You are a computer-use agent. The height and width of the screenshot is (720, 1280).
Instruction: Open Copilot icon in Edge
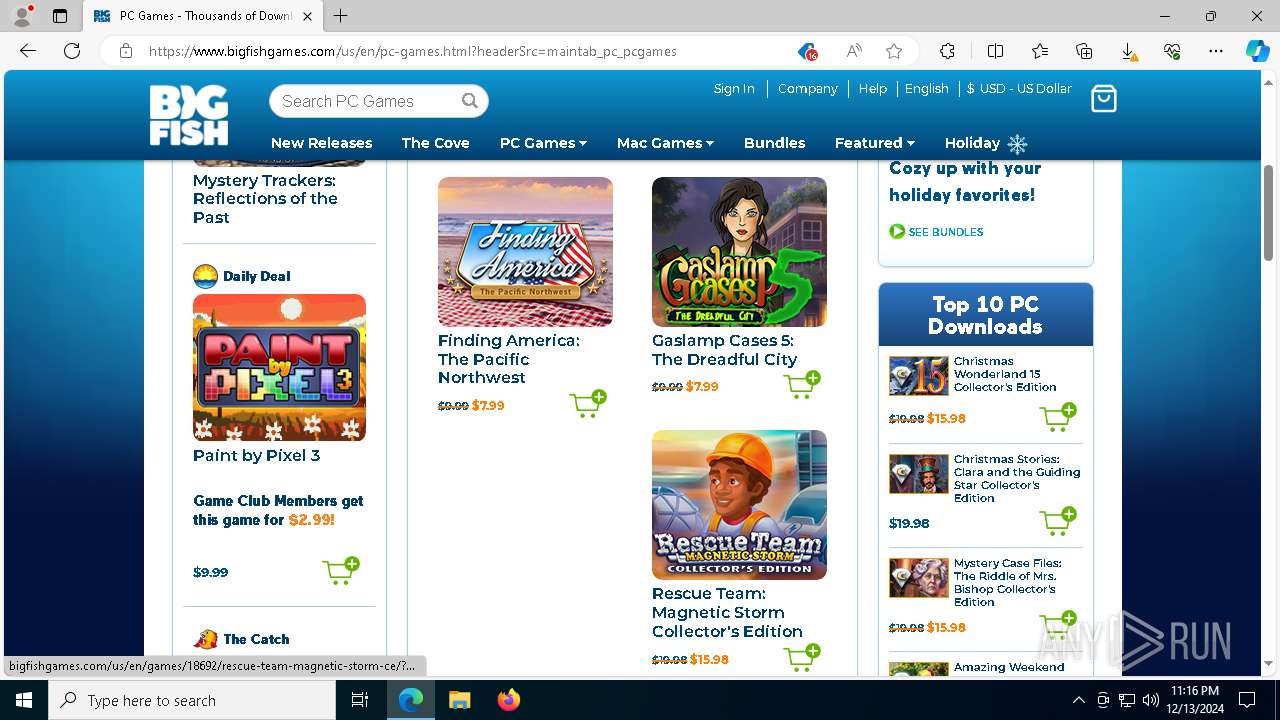(1257, 51)
